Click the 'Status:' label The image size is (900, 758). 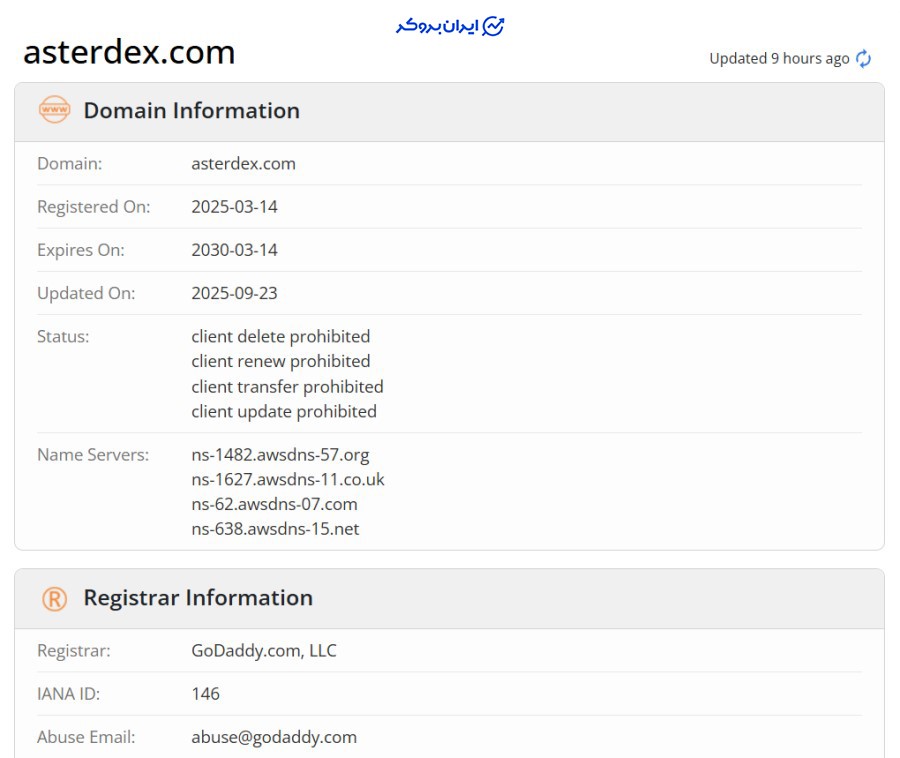tap(63, 336)
